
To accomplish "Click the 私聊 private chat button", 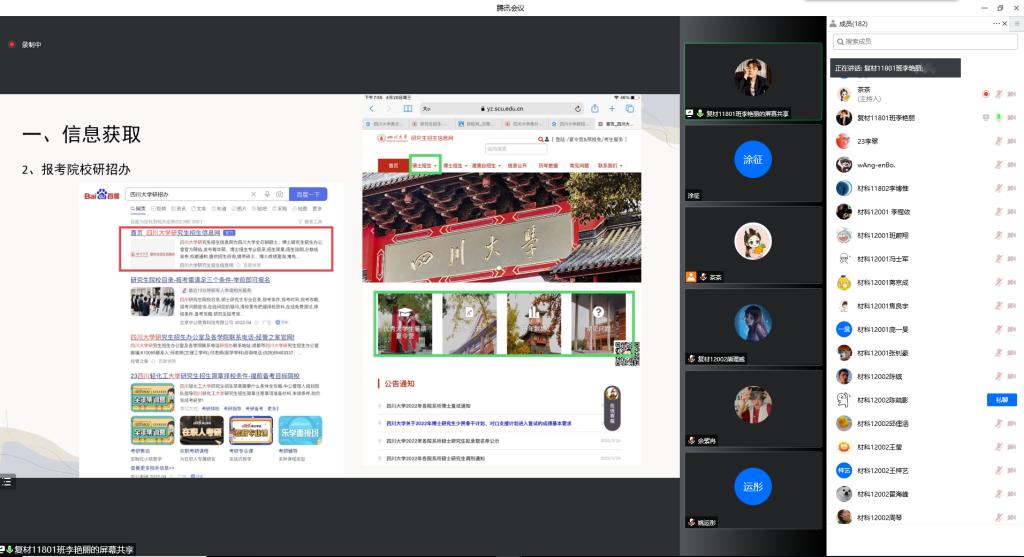I will coord(1002,399).
